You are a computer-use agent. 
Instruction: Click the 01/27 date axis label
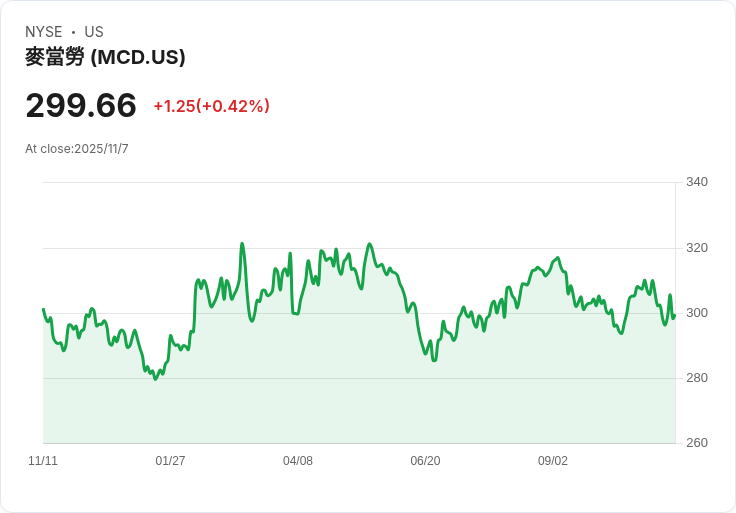click(170, 461)
